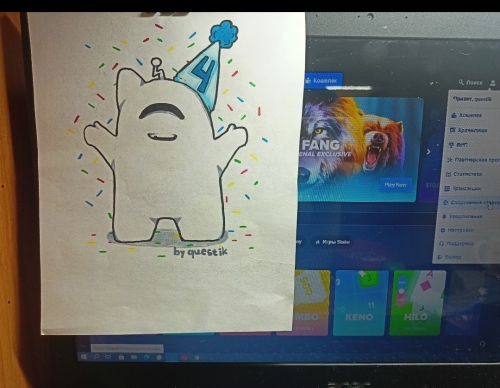Open File Explorer from the taskbar
This screenshot has width=500, height=388.
click(134, 357)
